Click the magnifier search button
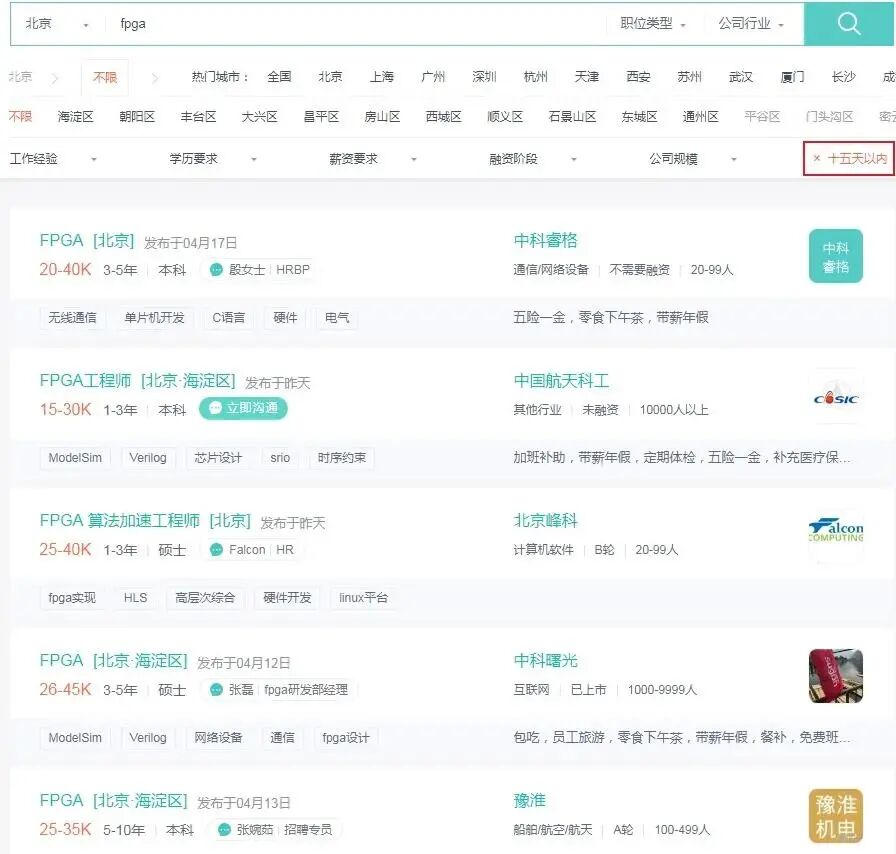Viewport: 896px width, 854px height. click(x=849, y=23)
